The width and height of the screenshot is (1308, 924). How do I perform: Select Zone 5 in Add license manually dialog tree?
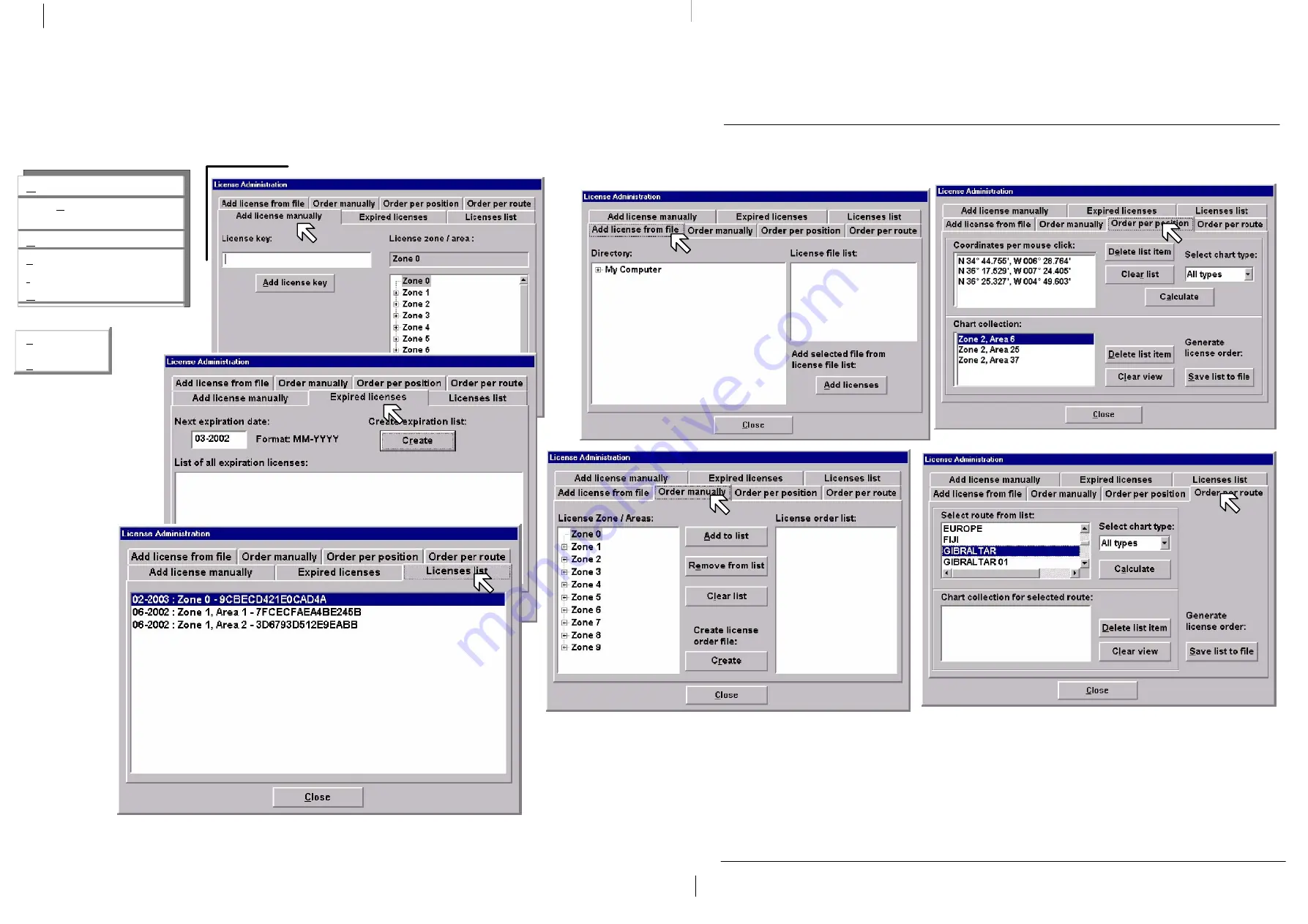tap(416, 339)
